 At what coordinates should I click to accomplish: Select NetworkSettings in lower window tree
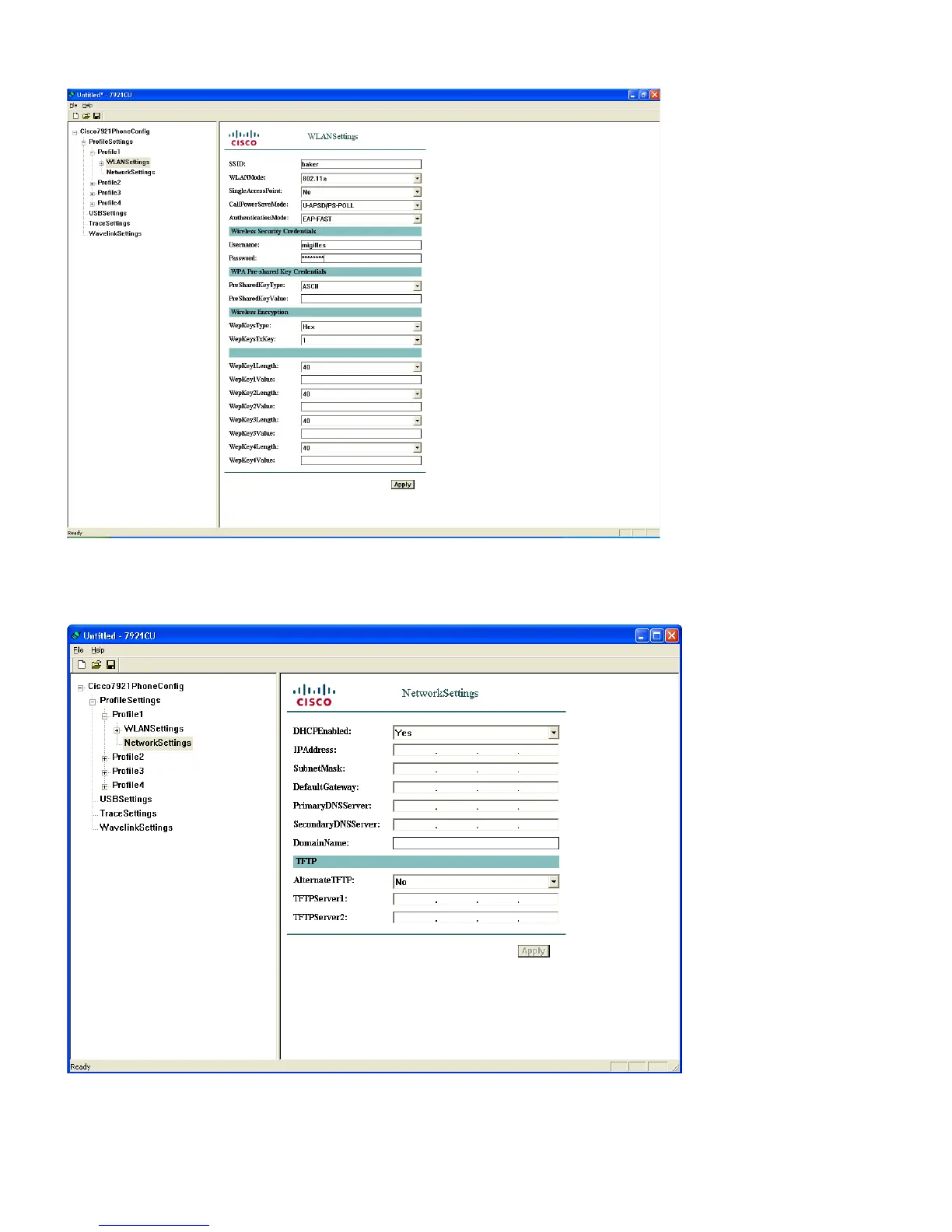[158, 743]
